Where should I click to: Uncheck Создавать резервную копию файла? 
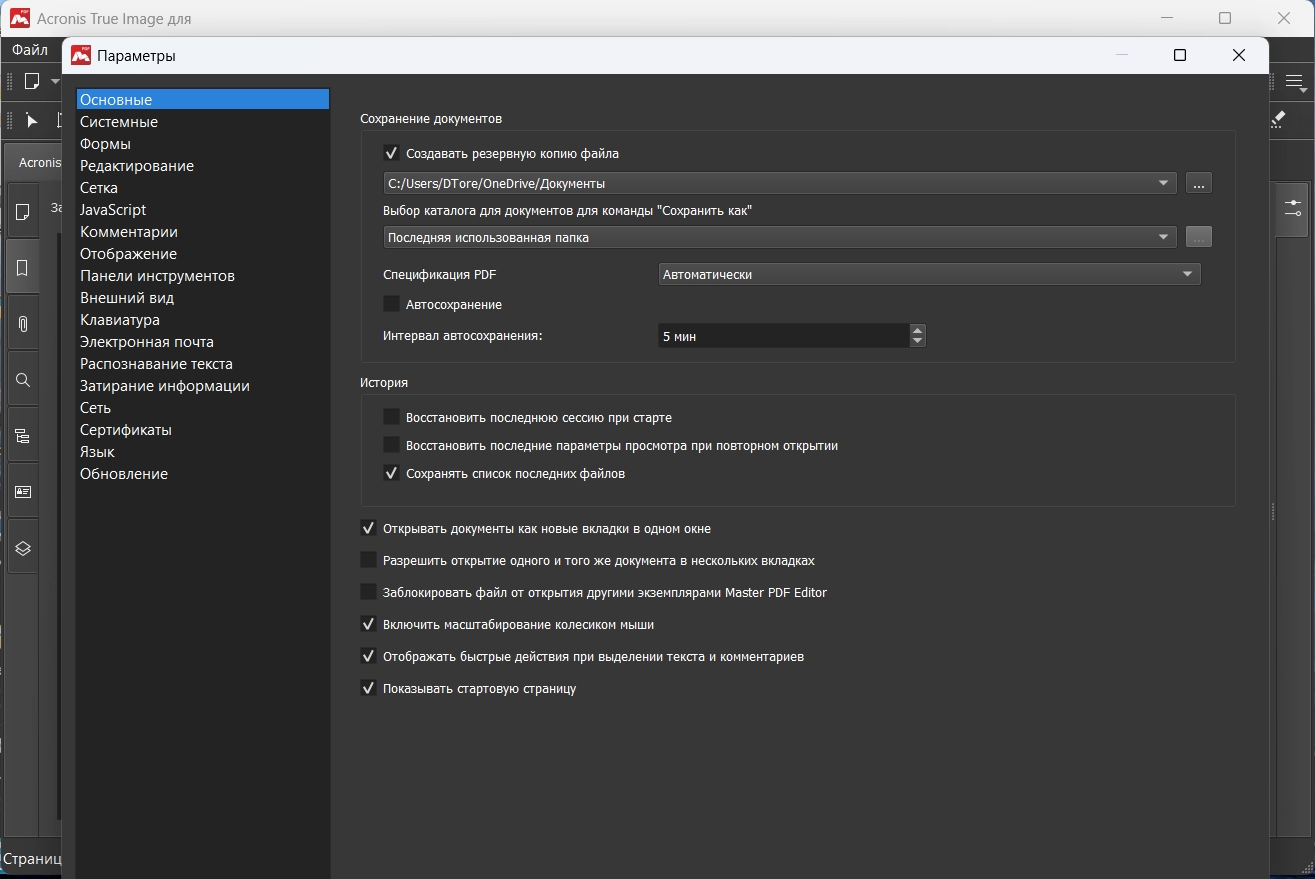[x=391, y=154]
